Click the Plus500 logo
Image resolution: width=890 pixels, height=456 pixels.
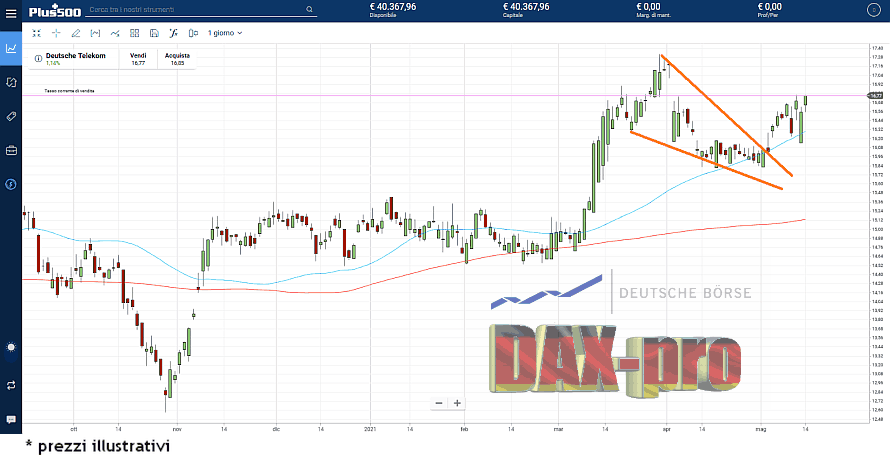click(55, 11)
